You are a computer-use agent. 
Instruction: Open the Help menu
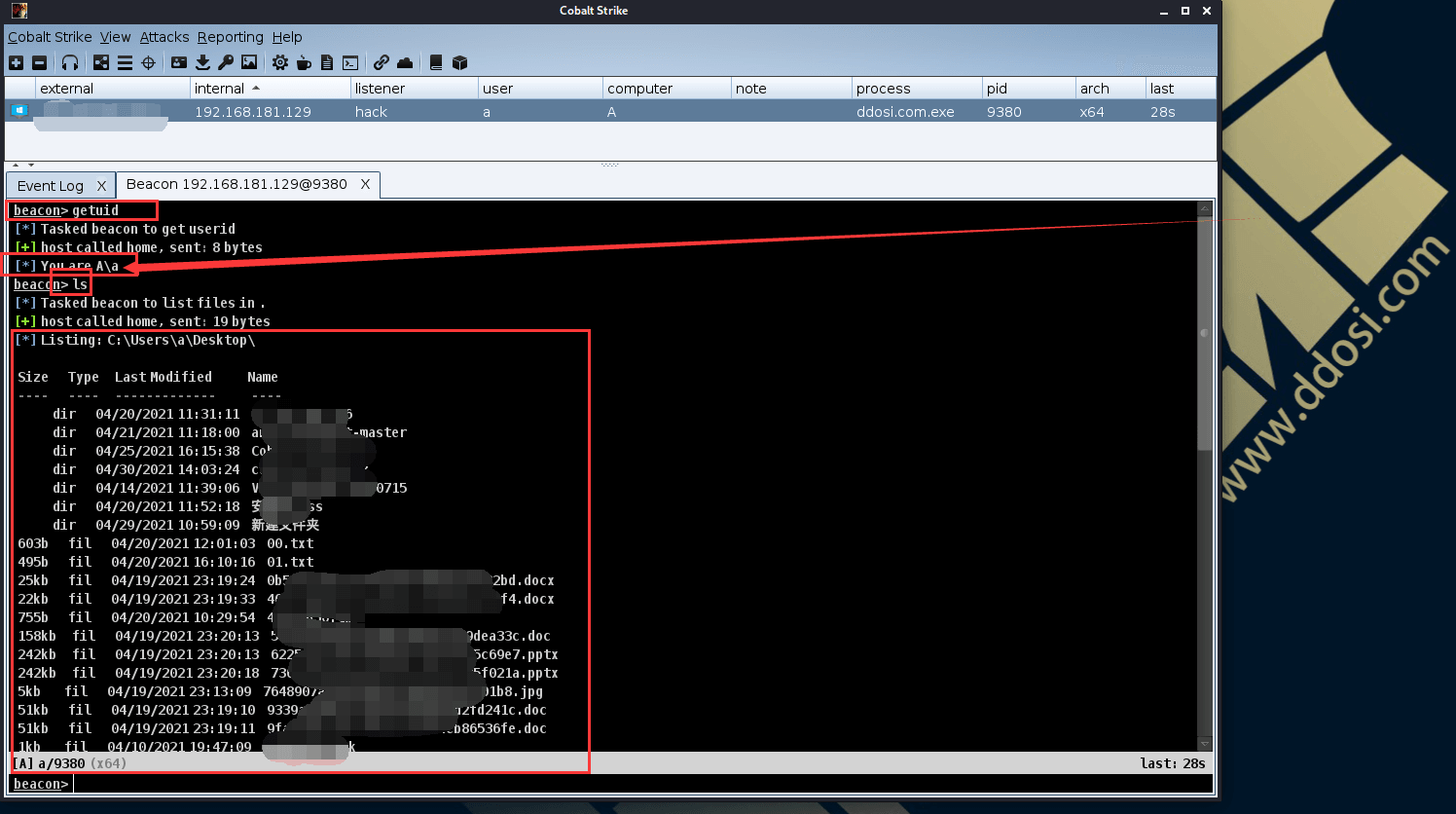(287, 37)
